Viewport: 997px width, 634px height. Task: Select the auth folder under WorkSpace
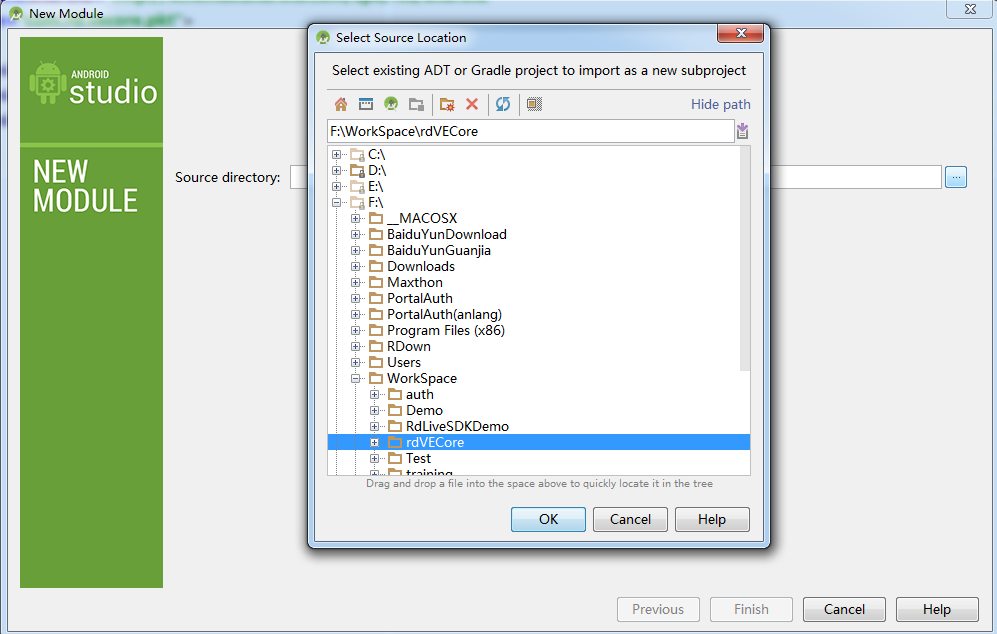[420, 395]
